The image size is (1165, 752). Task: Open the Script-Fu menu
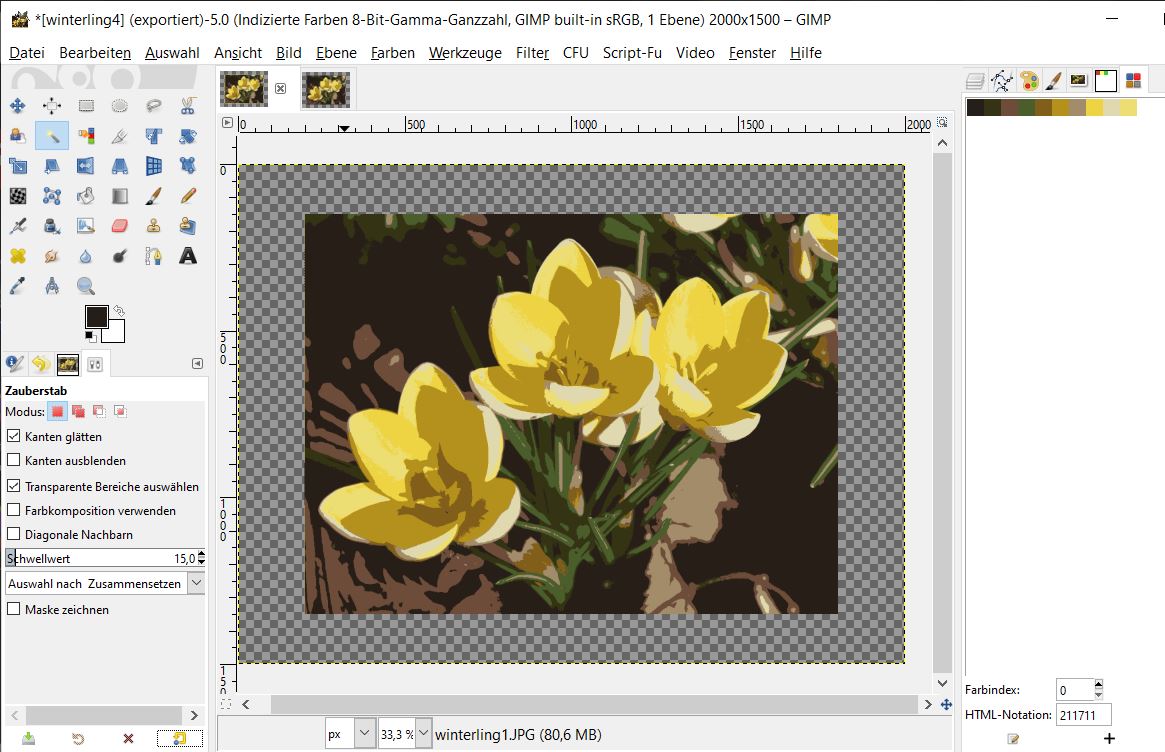pyautogui.click(x=632, y=53)
